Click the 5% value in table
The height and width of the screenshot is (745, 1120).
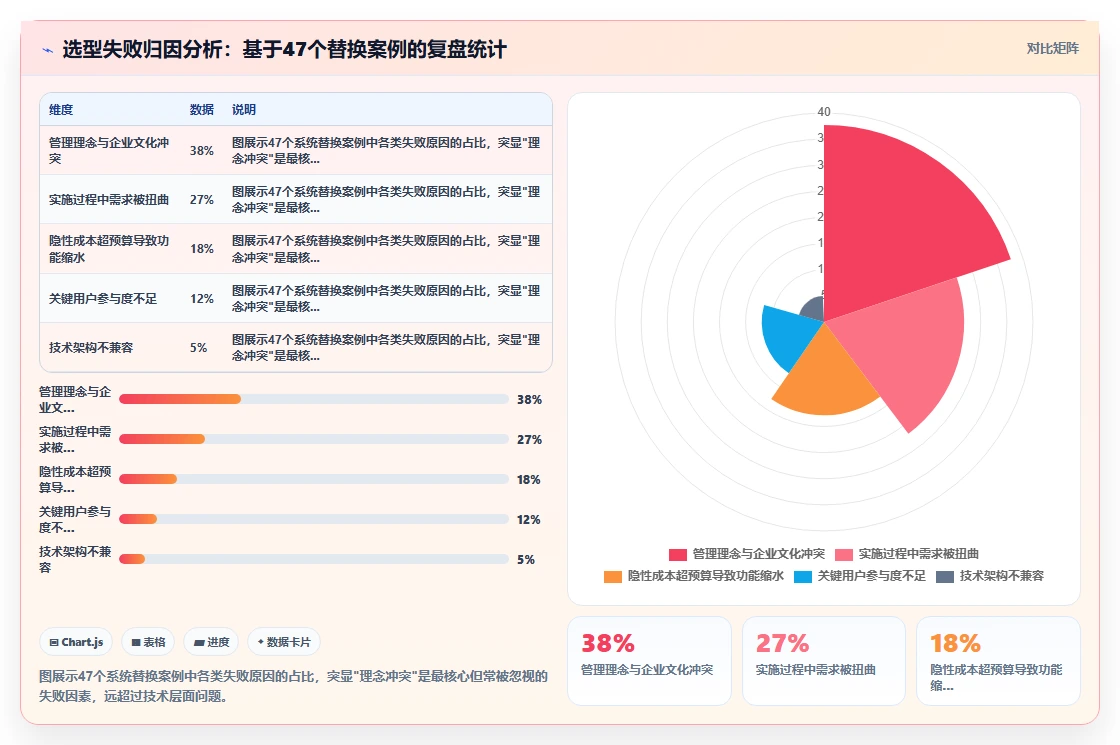pos(199,348)
